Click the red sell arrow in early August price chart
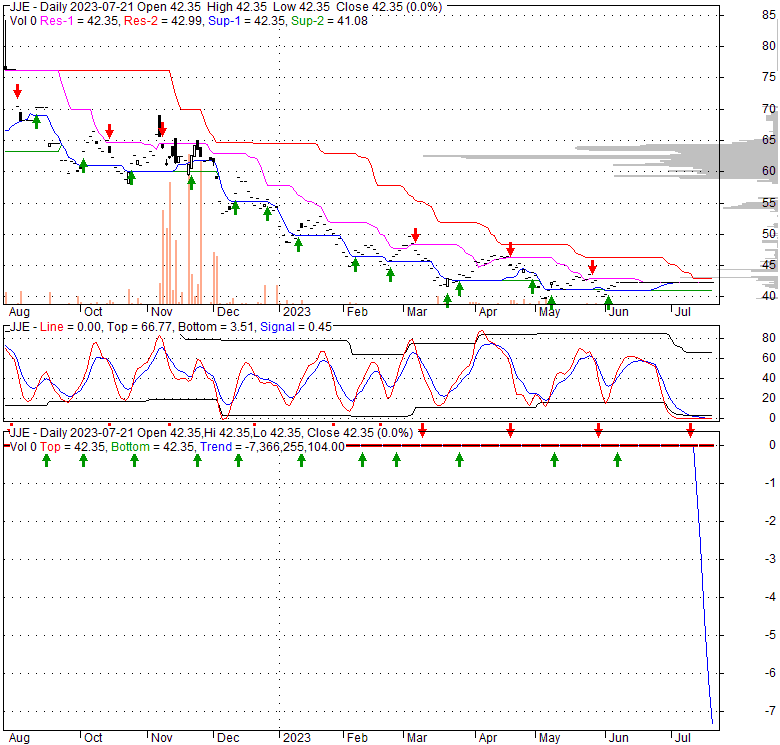 point(18,91)
